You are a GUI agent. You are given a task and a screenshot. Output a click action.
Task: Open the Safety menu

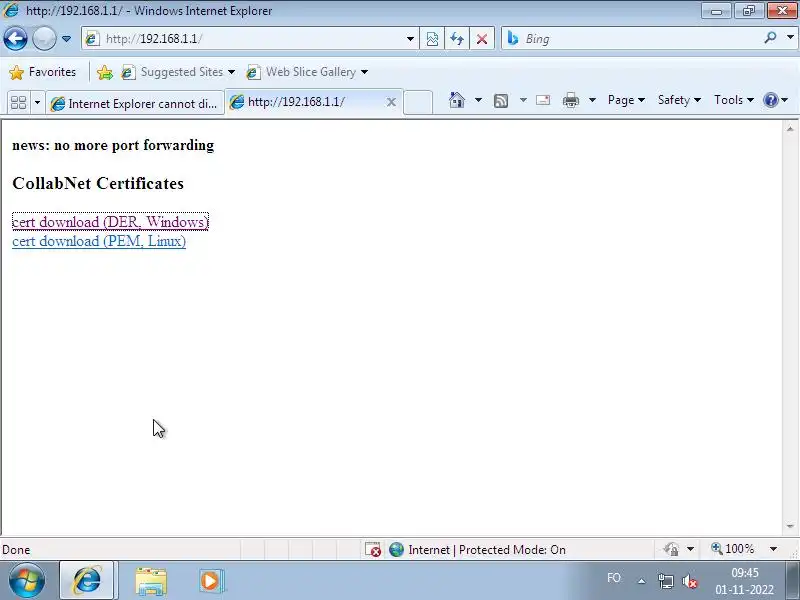click(679, 100)
